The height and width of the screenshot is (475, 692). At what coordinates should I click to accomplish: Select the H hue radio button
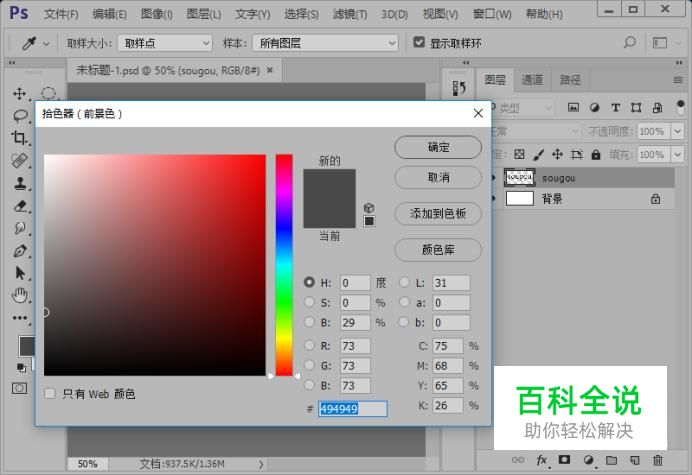[309, 282]
